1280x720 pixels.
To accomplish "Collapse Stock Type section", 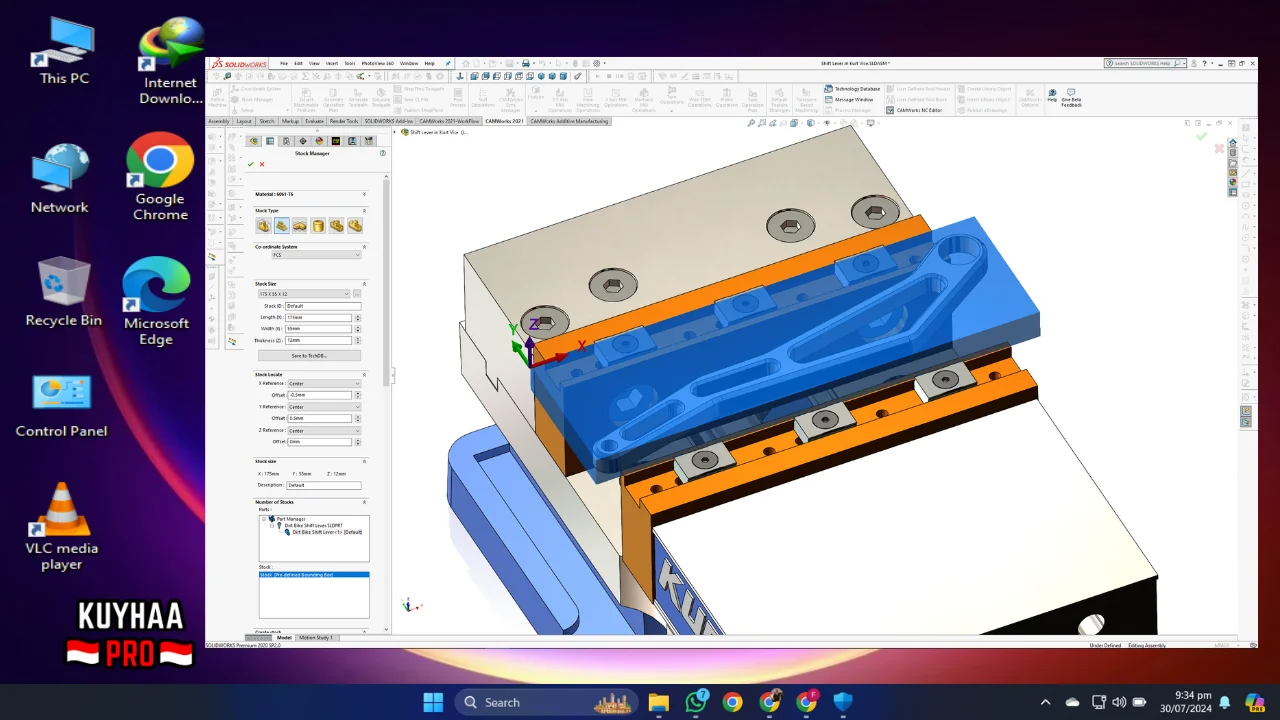I will (x=364, y=211).
